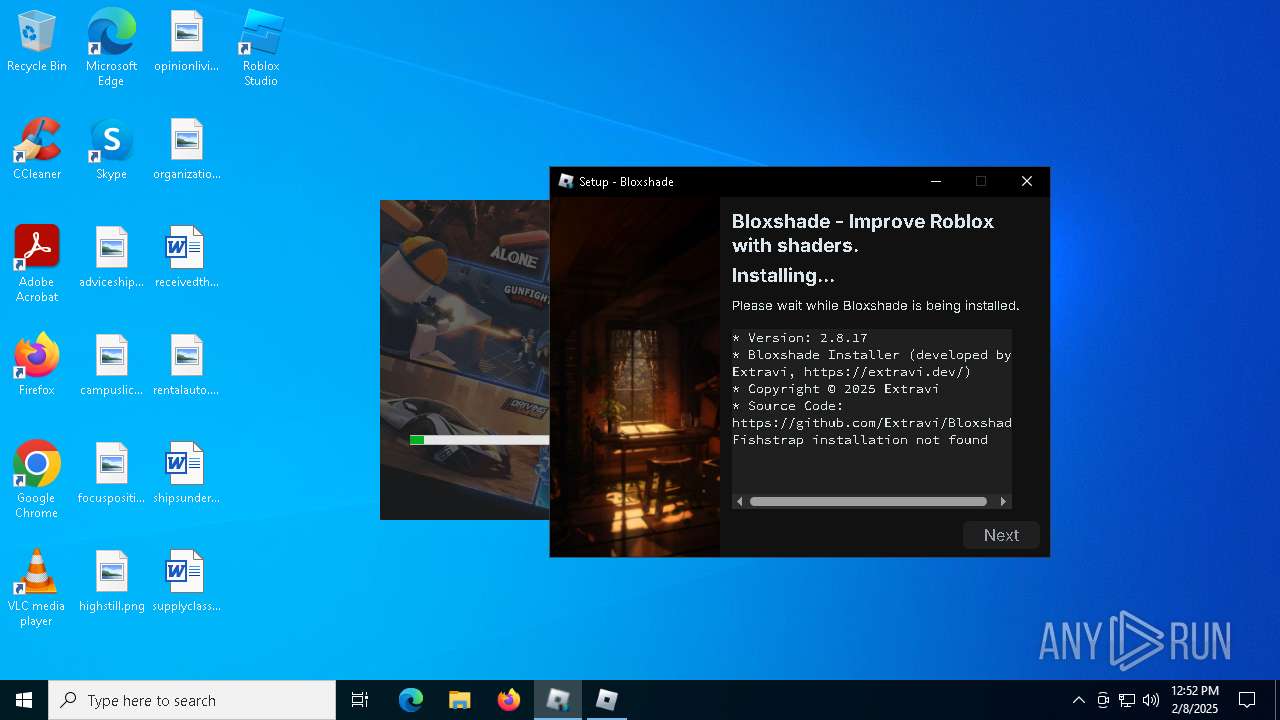
Task: Click the Roblox splash image behind setup
Action: 465,360
